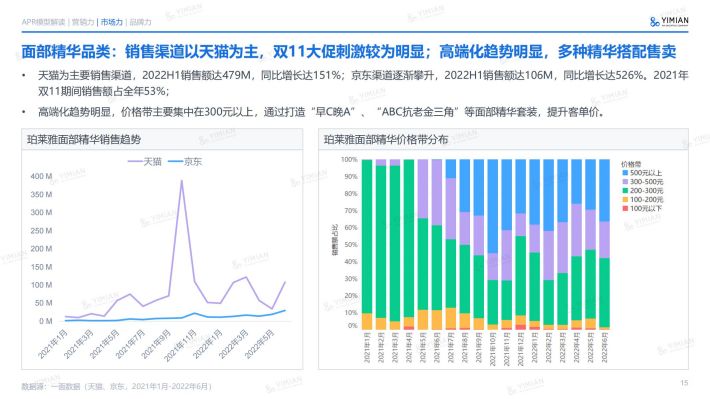Click the bullet starting with 天猫为主要销售渠道
The width and height of the screenshot is (710, 399).
(x=363, y=83)
